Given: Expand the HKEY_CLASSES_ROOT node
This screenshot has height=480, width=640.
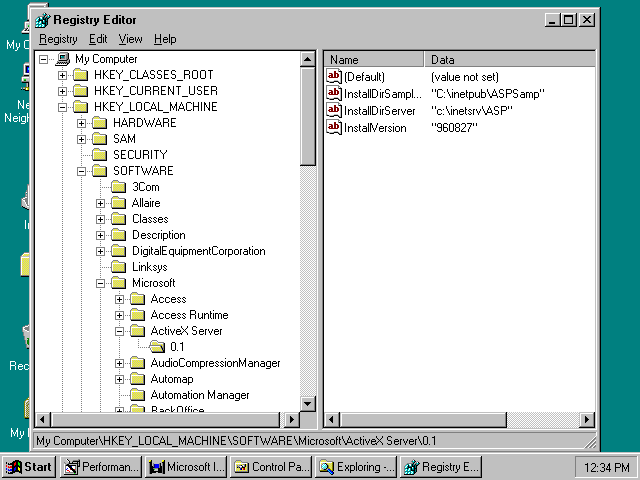Looking at the screenshot, I should [x=62, y=76].
